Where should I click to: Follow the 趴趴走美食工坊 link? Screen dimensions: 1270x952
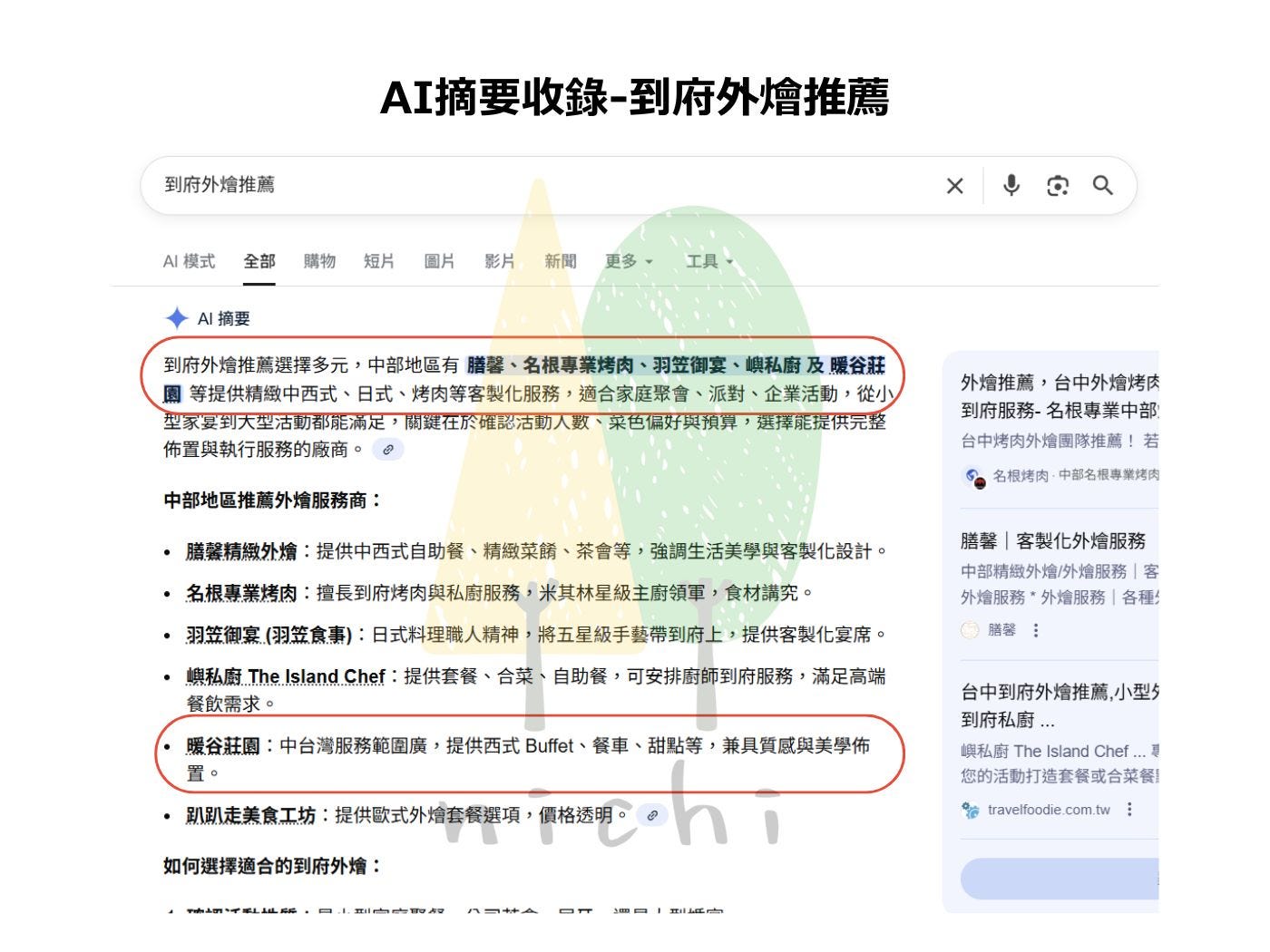tap(250, 816)
